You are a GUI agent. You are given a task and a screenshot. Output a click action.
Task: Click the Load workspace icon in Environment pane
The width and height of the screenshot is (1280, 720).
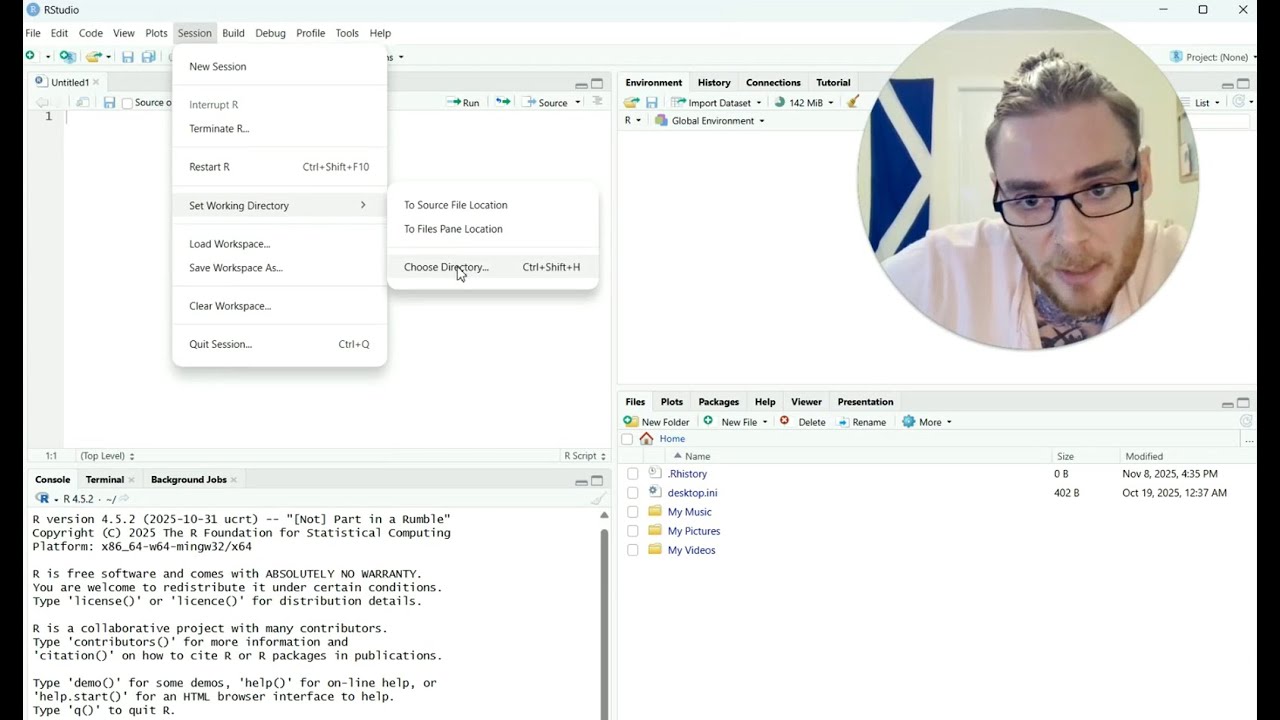click(631, 102)
